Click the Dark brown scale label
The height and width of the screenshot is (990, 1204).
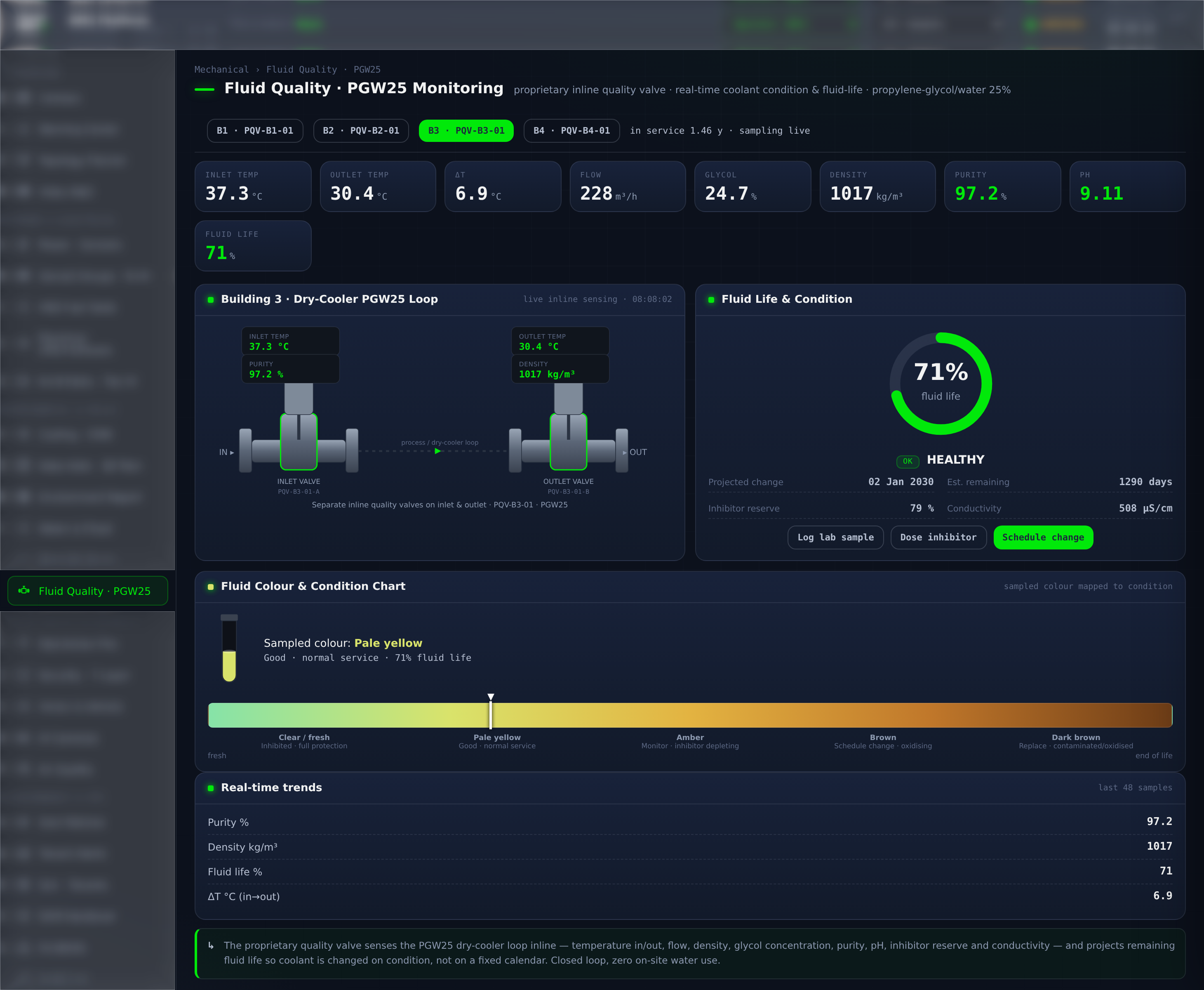pyautogui.click(x=1076, y=738)
